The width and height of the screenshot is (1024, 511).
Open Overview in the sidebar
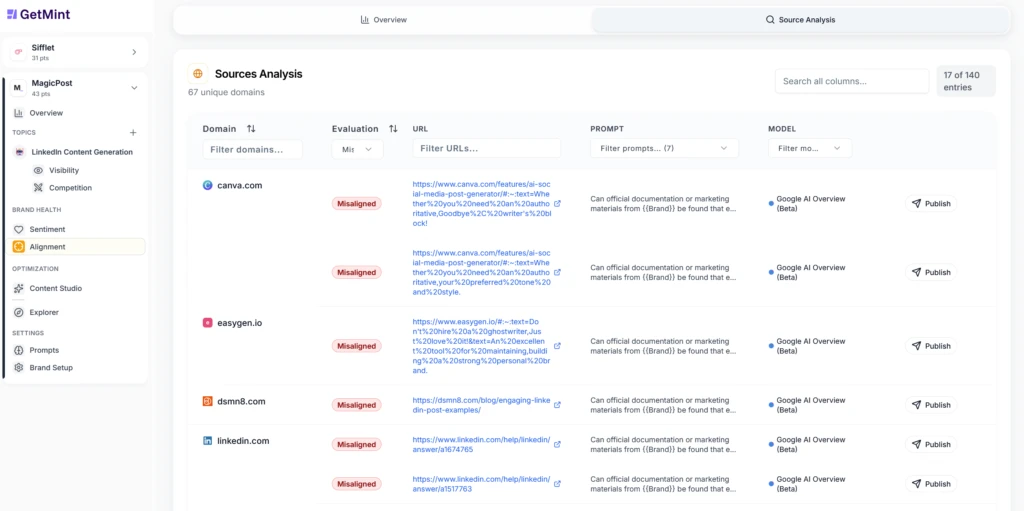click(x=46, y=113)
